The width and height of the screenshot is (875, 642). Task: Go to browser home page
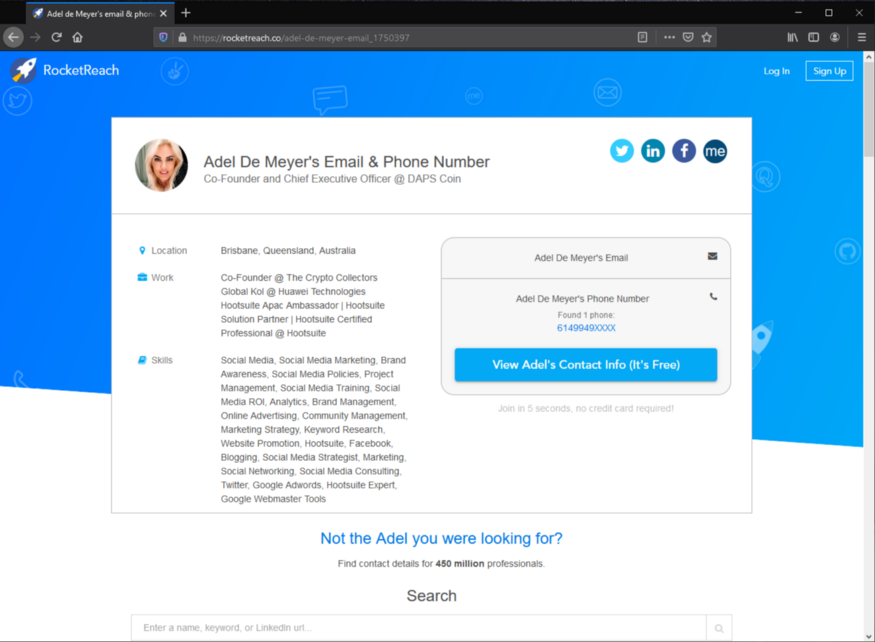(78, 37)
